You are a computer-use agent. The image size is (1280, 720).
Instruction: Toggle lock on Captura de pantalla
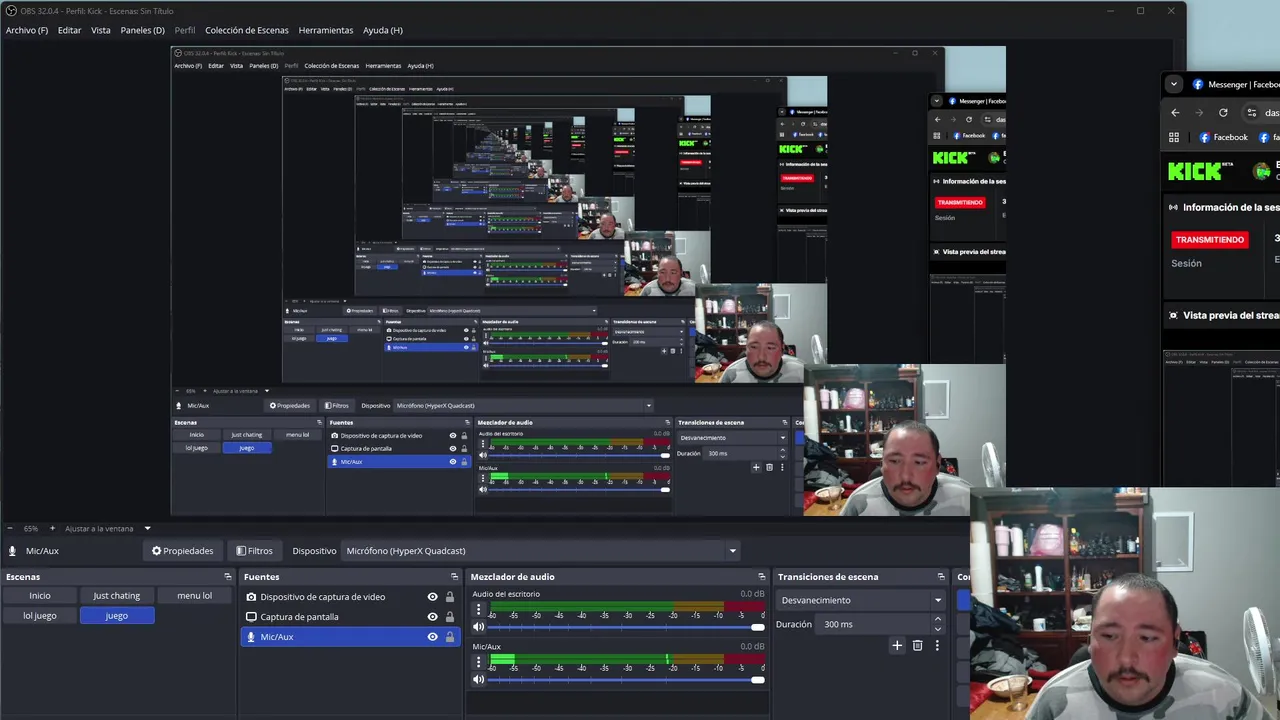click(450, 617)
